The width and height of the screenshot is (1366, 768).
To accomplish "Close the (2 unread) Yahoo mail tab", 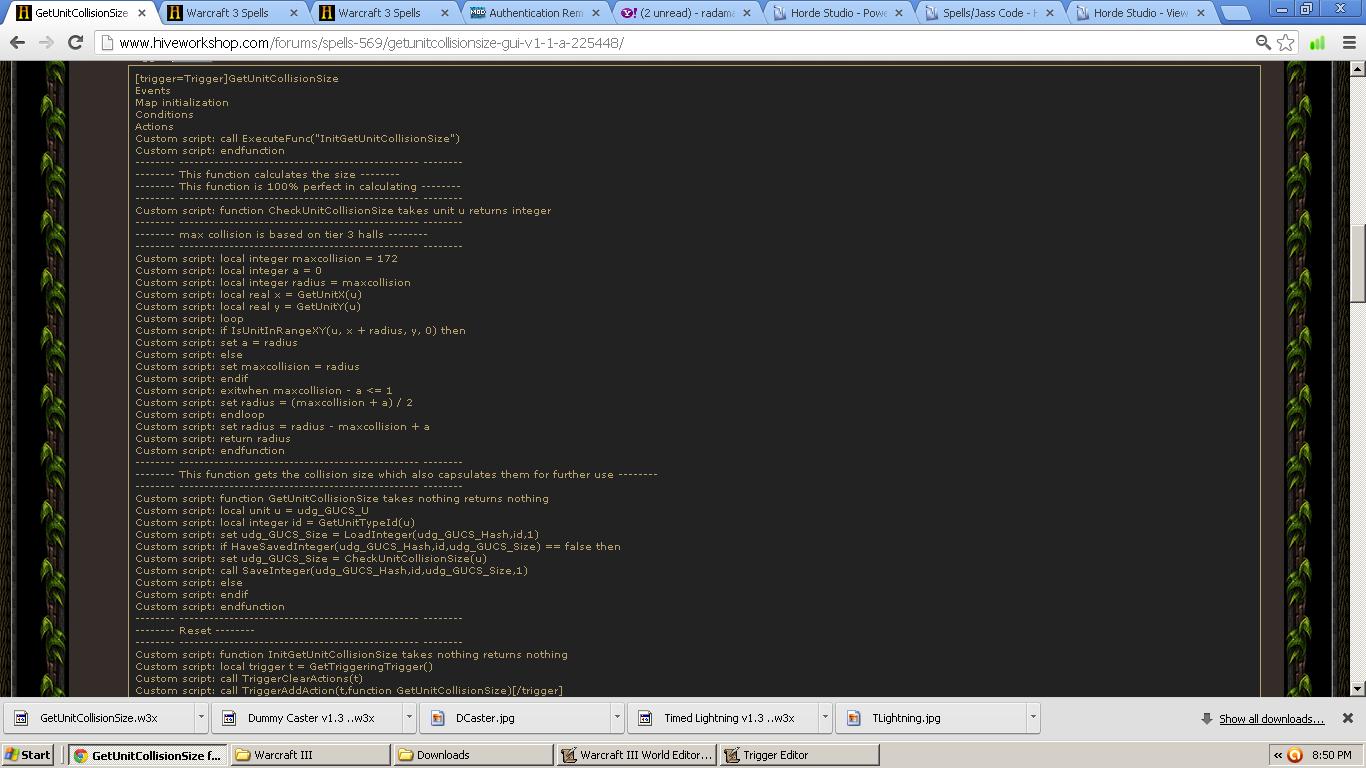I will coord(746,13).
